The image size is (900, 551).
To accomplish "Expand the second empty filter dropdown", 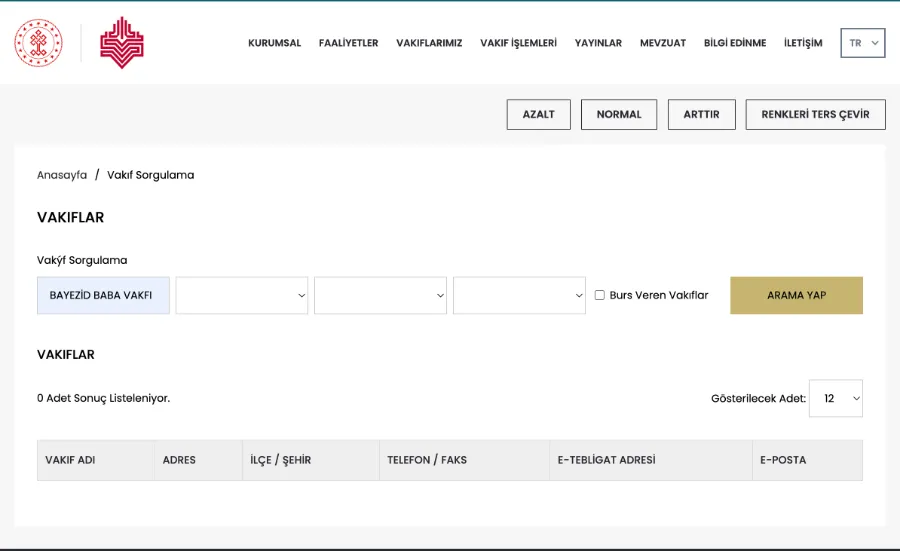I will pyautogui.click(x=380, y=295).
